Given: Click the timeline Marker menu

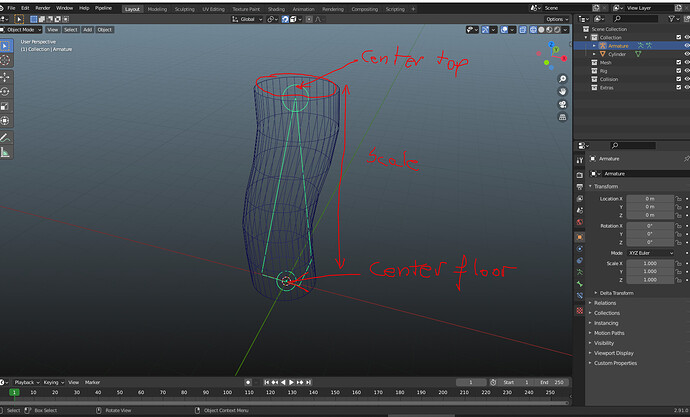Looking at the screenshot, I should pos(92,382).
